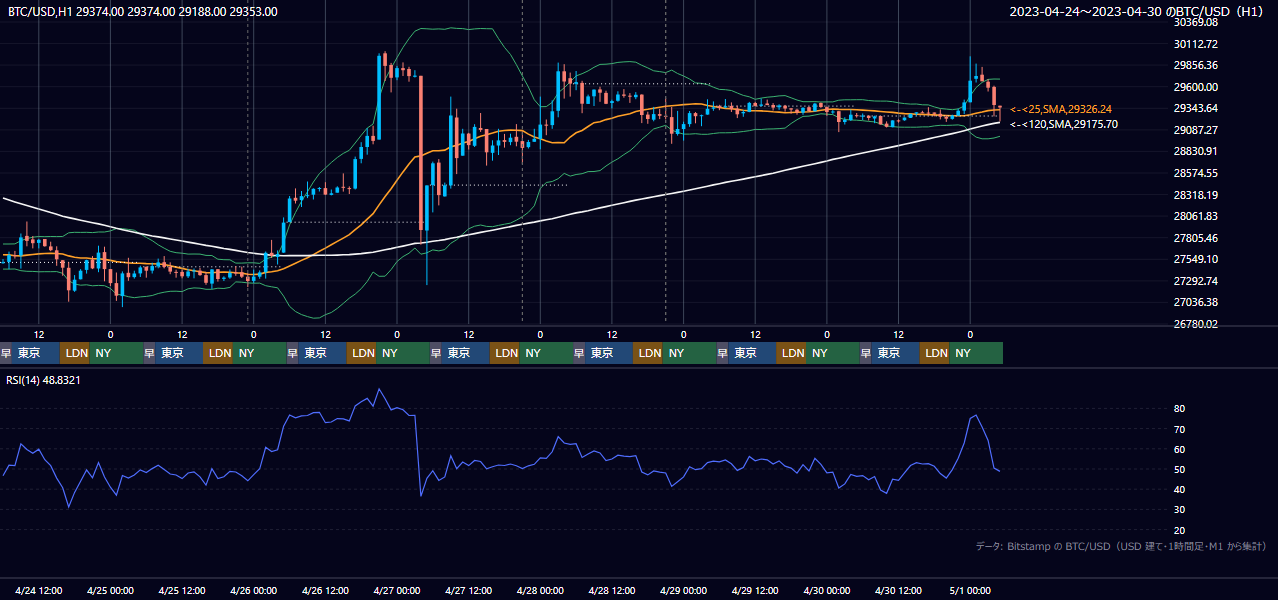
Task: Click the 4/25 12:00 date label
Action: (x=182, y=591)
